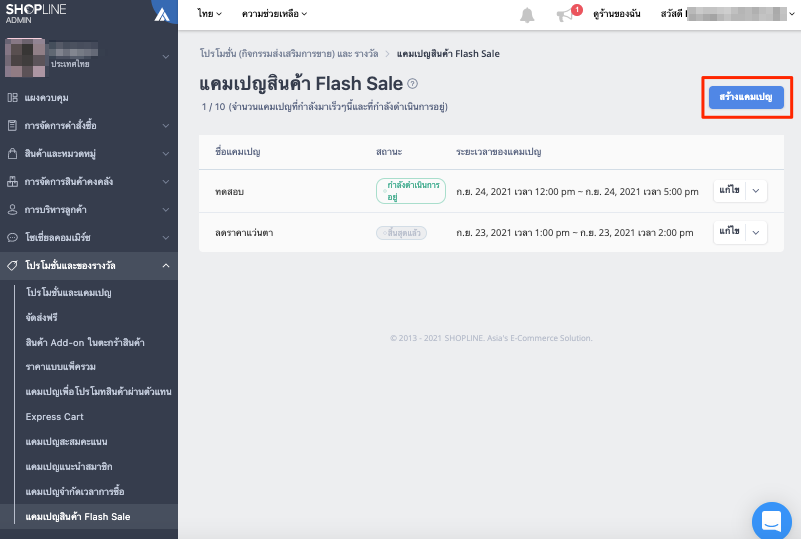
Task: Click the ลดราคาแว่นตา campaign name
Action: [244, 233]
